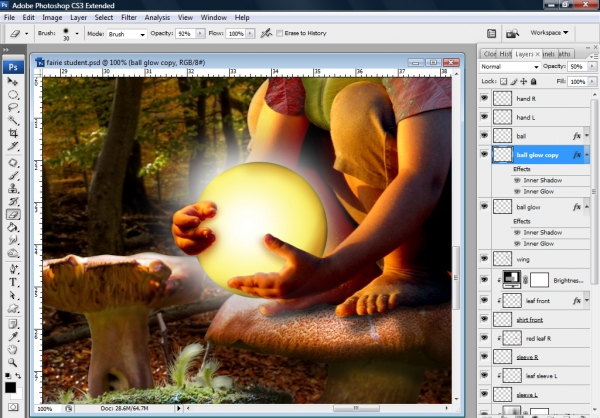
Task: Toggle lock transparent pixels
Action: 504,81
